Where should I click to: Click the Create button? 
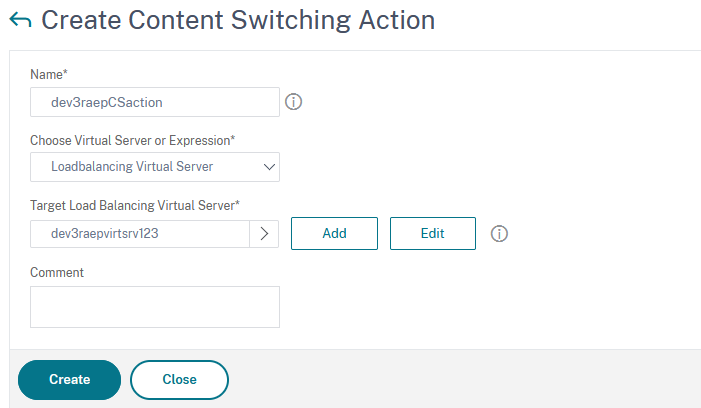(69, 379)
